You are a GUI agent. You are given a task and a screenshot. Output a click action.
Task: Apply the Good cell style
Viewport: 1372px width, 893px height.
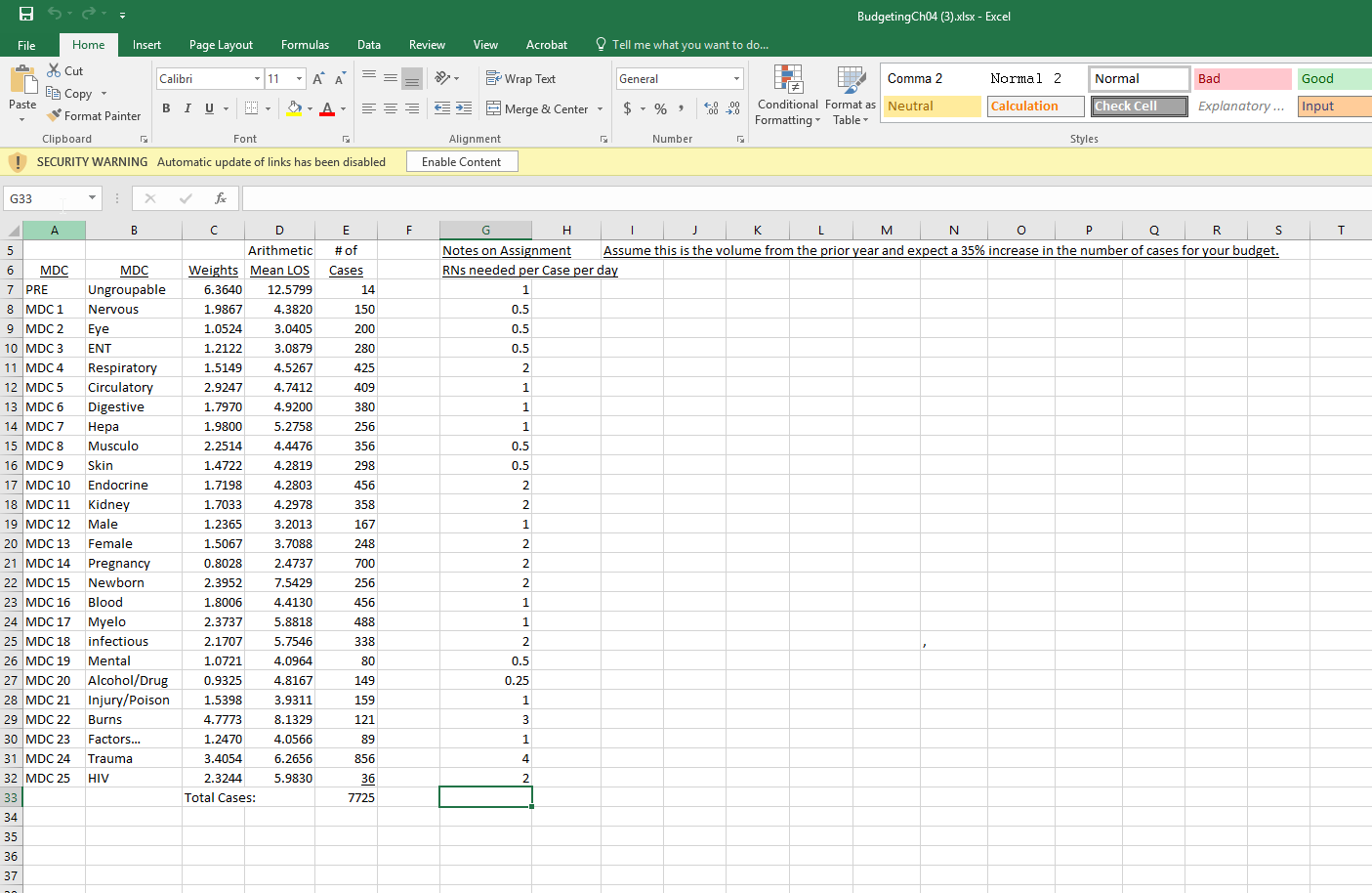pyautogui.click(x=1335, y=79)
